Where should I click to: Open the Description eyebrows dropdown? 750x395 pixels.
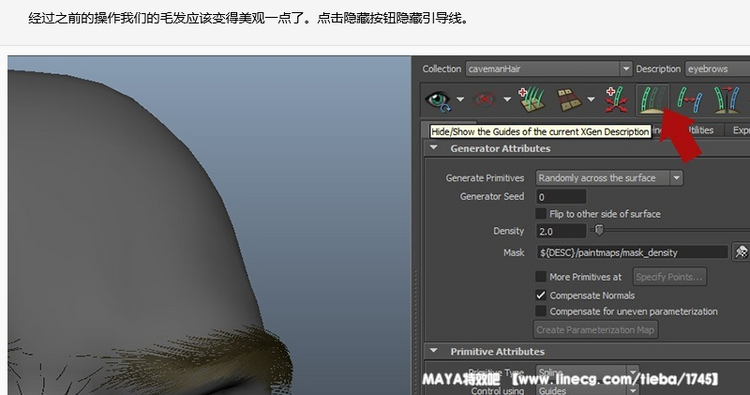click(717, 69)
